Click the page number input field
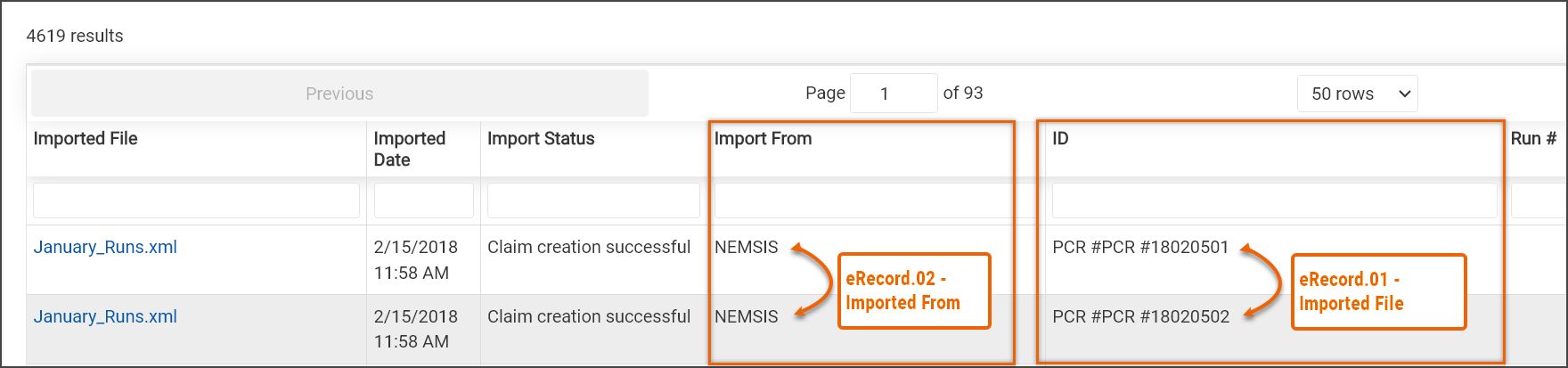 [x=893, y=94]
